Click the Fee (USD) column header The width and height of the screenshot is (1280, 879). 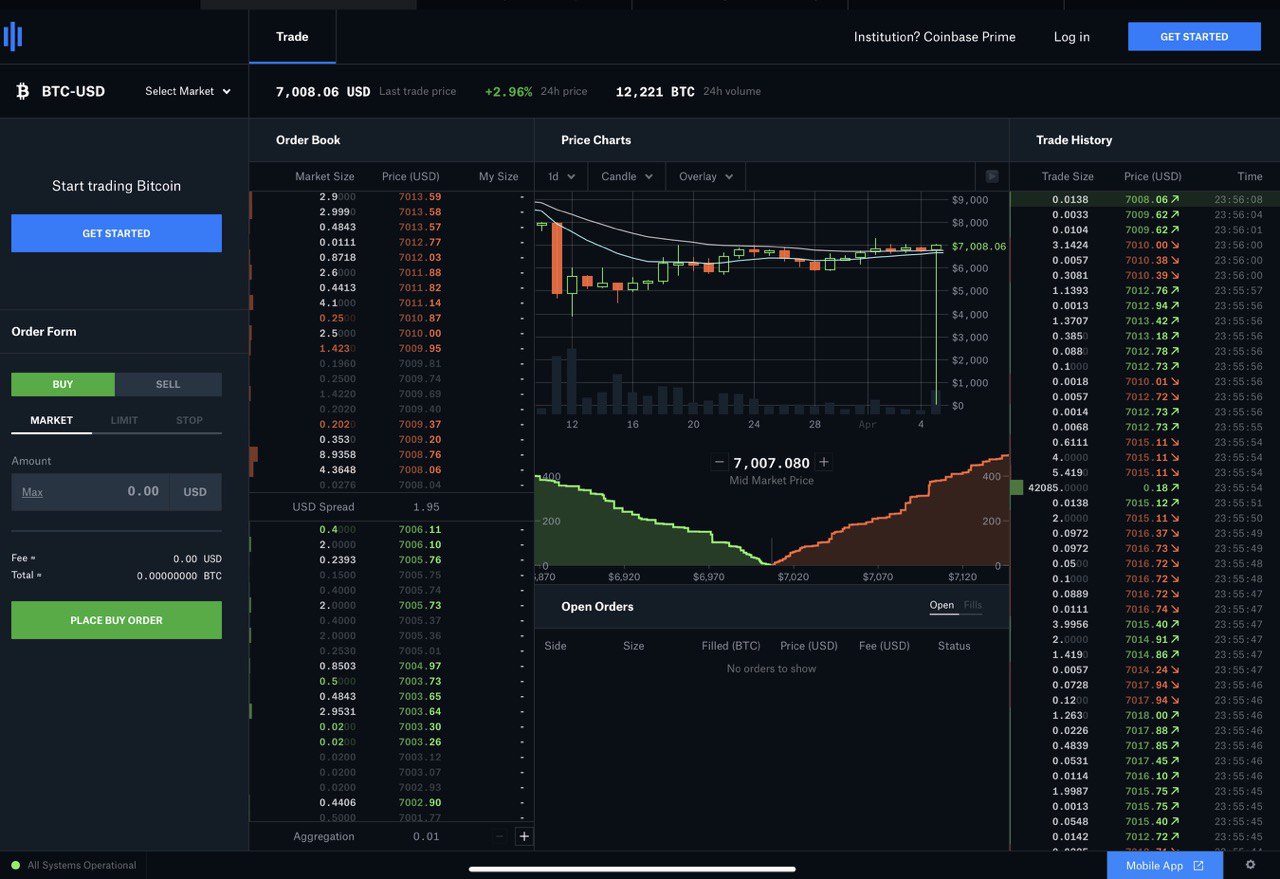click(884, 646)
